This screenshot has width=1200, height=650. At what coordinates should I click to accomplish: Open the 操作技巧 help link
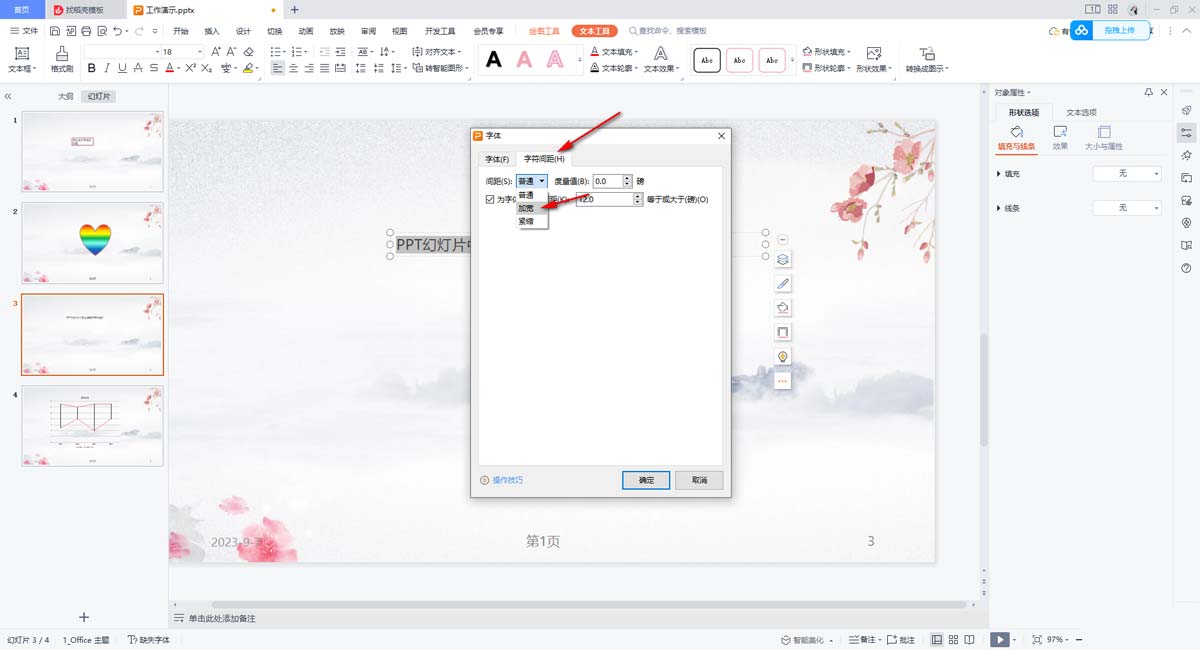(507, 480)
